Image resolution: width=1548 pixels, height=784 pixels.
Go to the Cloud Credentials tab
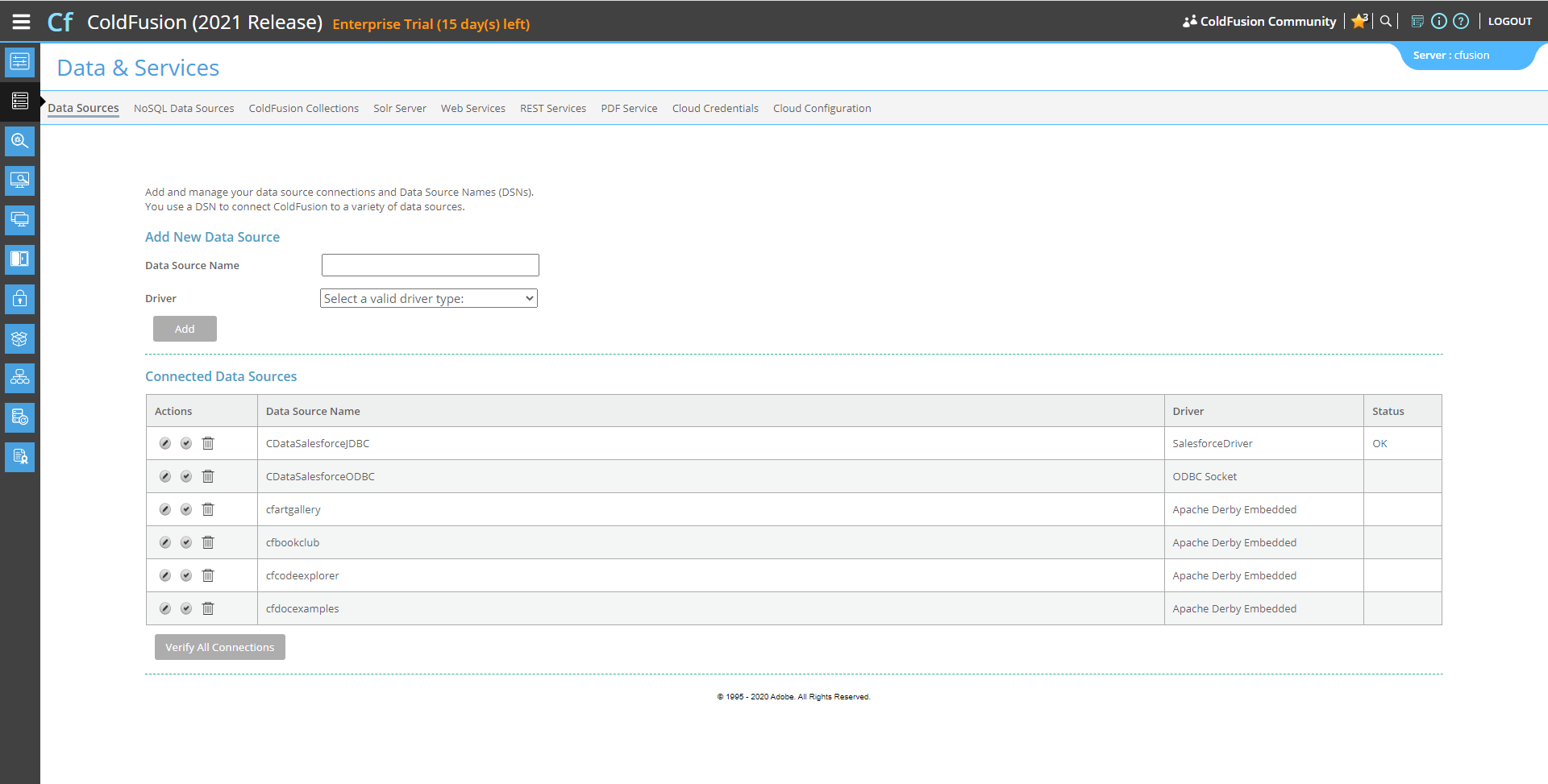(715, 109)
